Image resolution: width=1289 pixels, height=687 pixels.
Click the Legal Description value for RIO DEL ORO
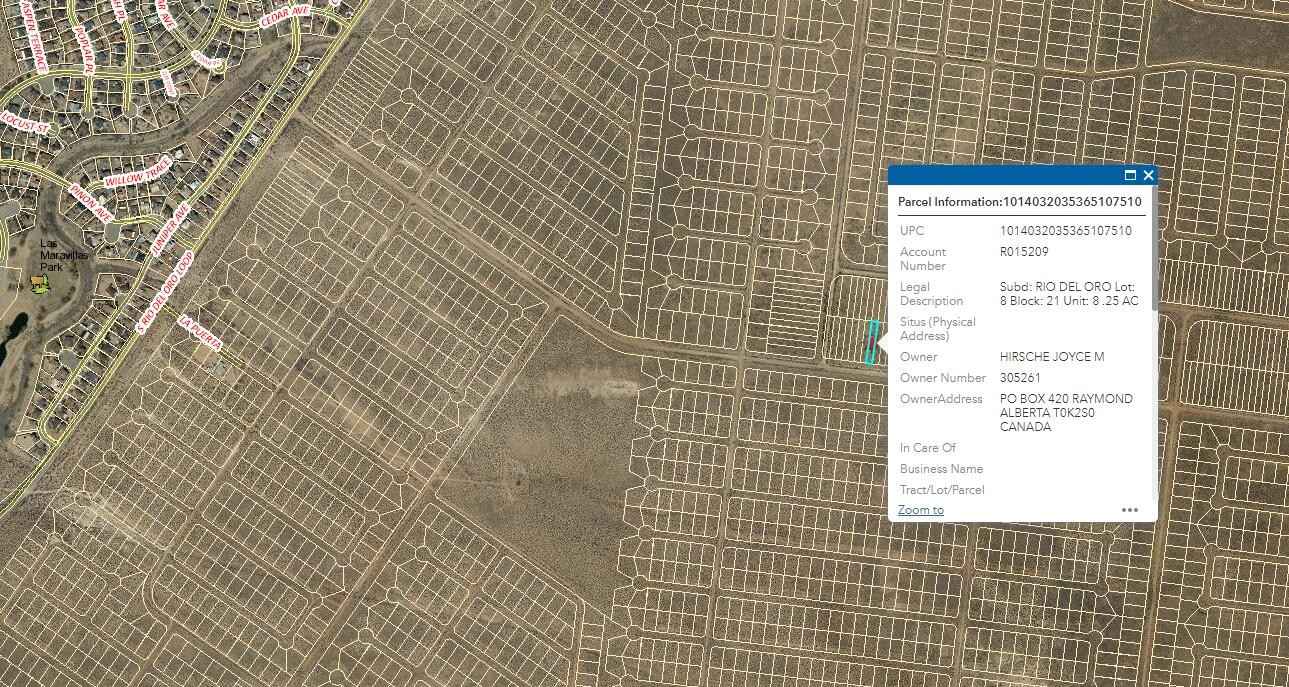[1070, 293]
